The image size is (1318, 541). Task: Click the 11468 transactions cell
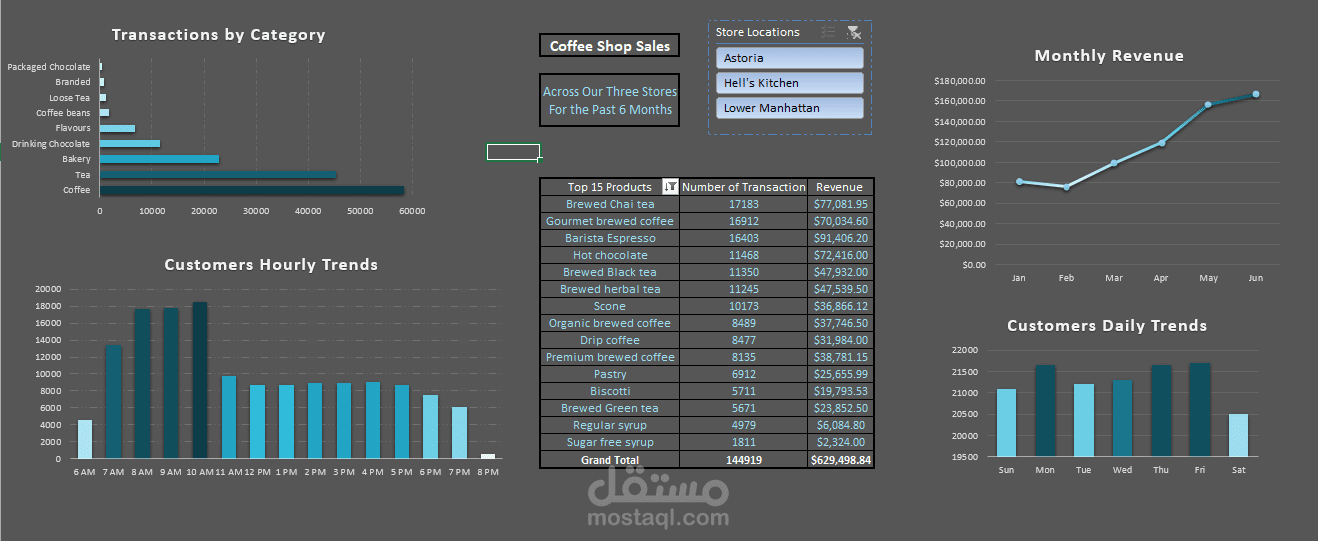coord(743,255)
